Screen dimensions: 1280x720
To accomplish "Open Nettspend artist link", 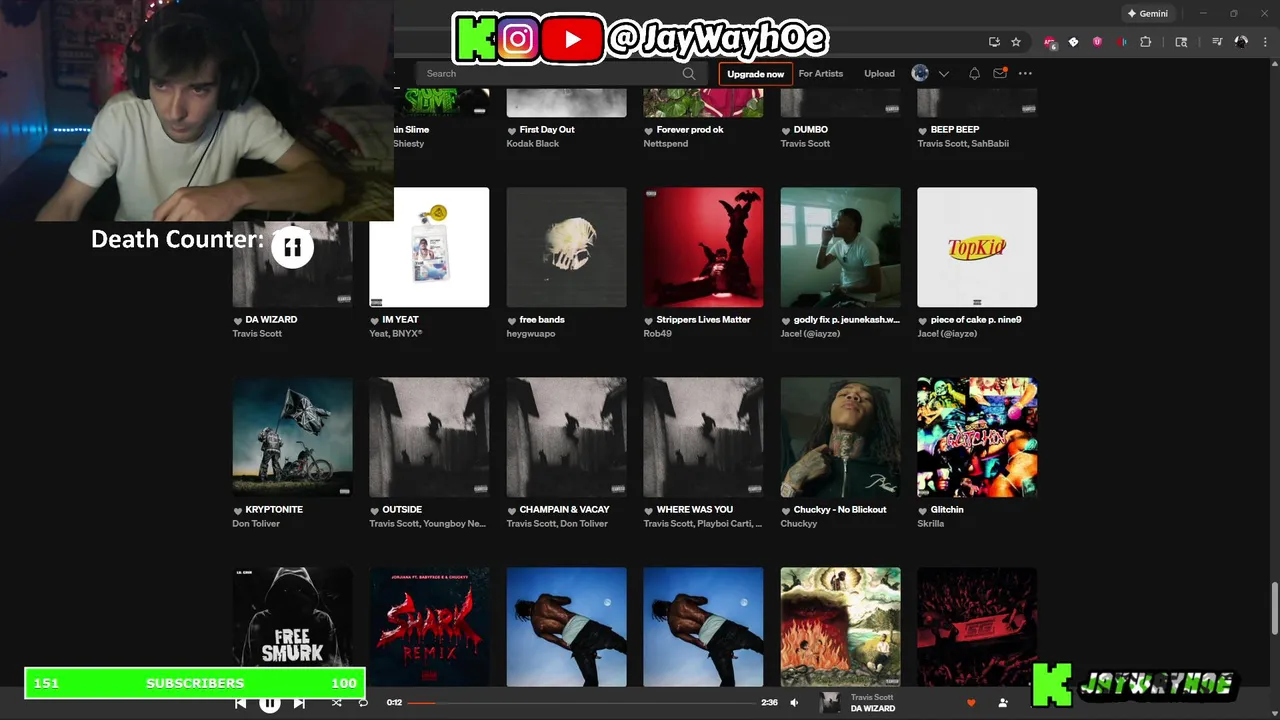I will coord(665,143).
